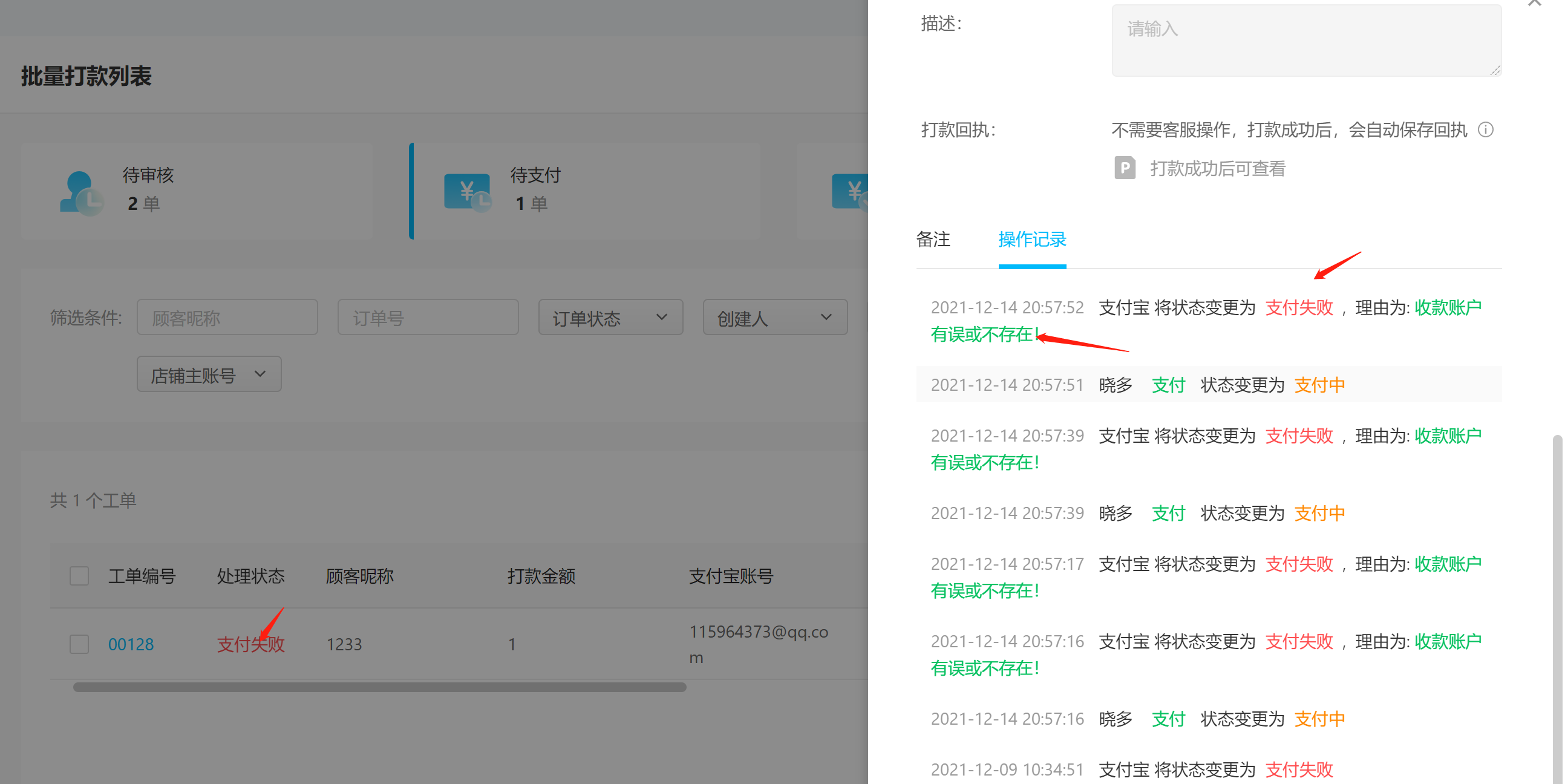Click the info icon beside 打款回执
The height and width of the screenshot is (784, 1565).
pos(1486,129)
